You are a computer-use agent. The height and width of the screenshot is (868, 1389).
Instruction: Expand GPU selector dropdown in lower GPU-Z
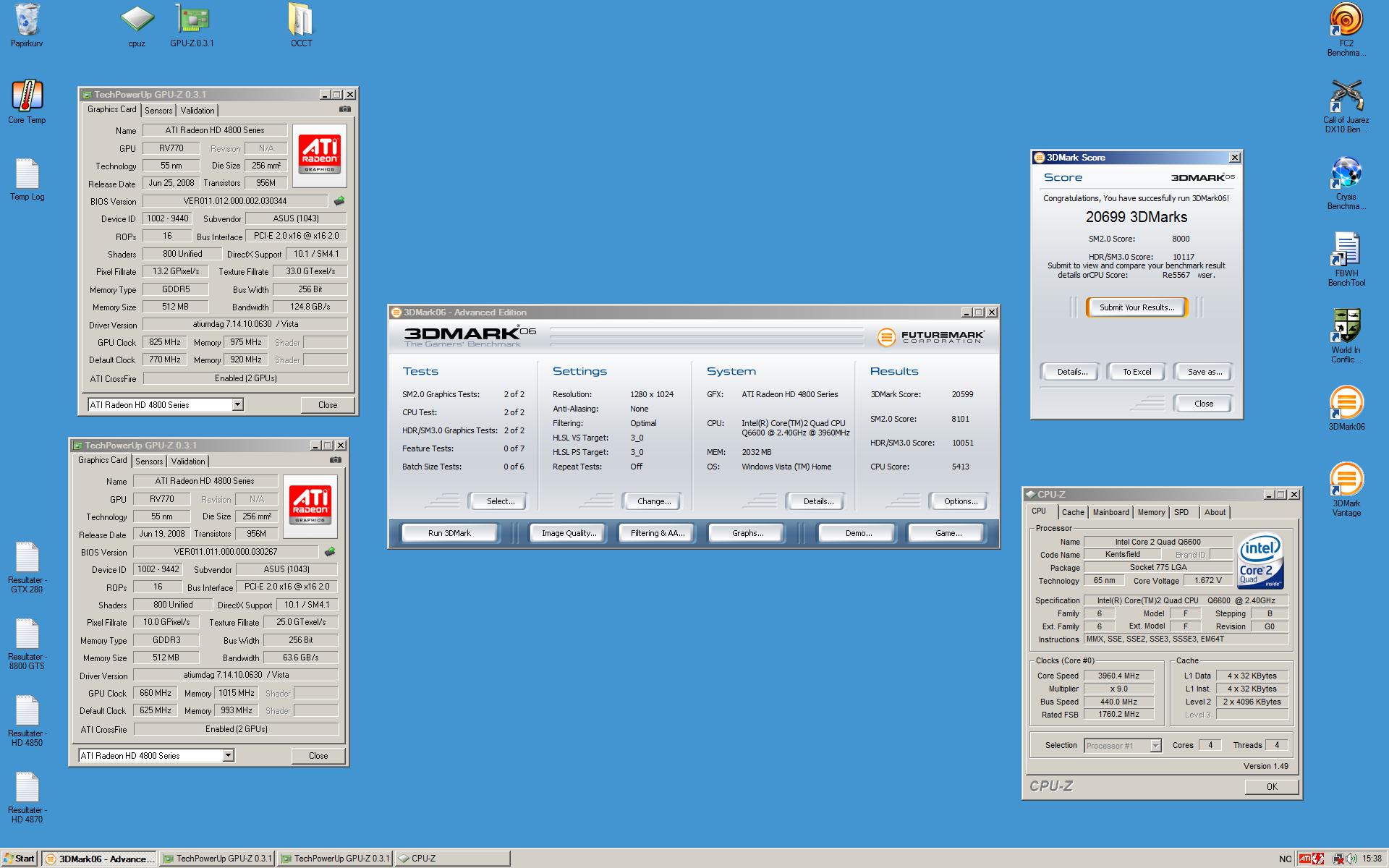coord(228,756)
